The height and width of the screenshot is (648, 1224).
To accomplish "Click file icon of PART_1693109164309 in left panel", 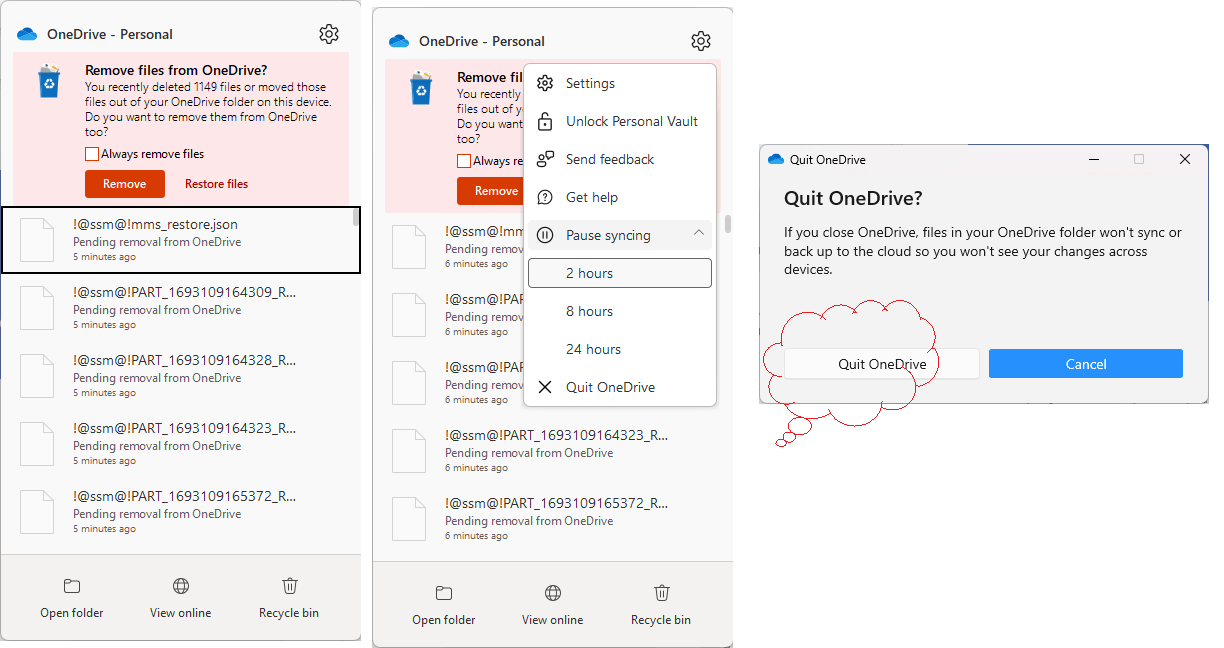I will (37, 308).
